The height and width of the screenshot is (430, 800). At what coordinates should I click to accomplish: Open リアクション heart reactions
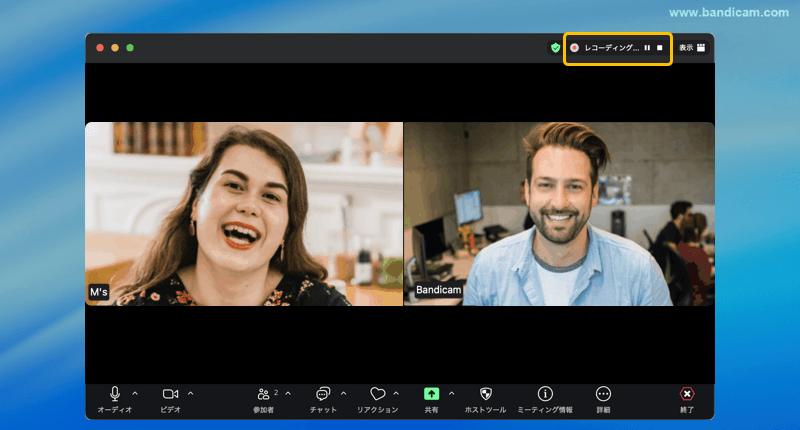377,394
